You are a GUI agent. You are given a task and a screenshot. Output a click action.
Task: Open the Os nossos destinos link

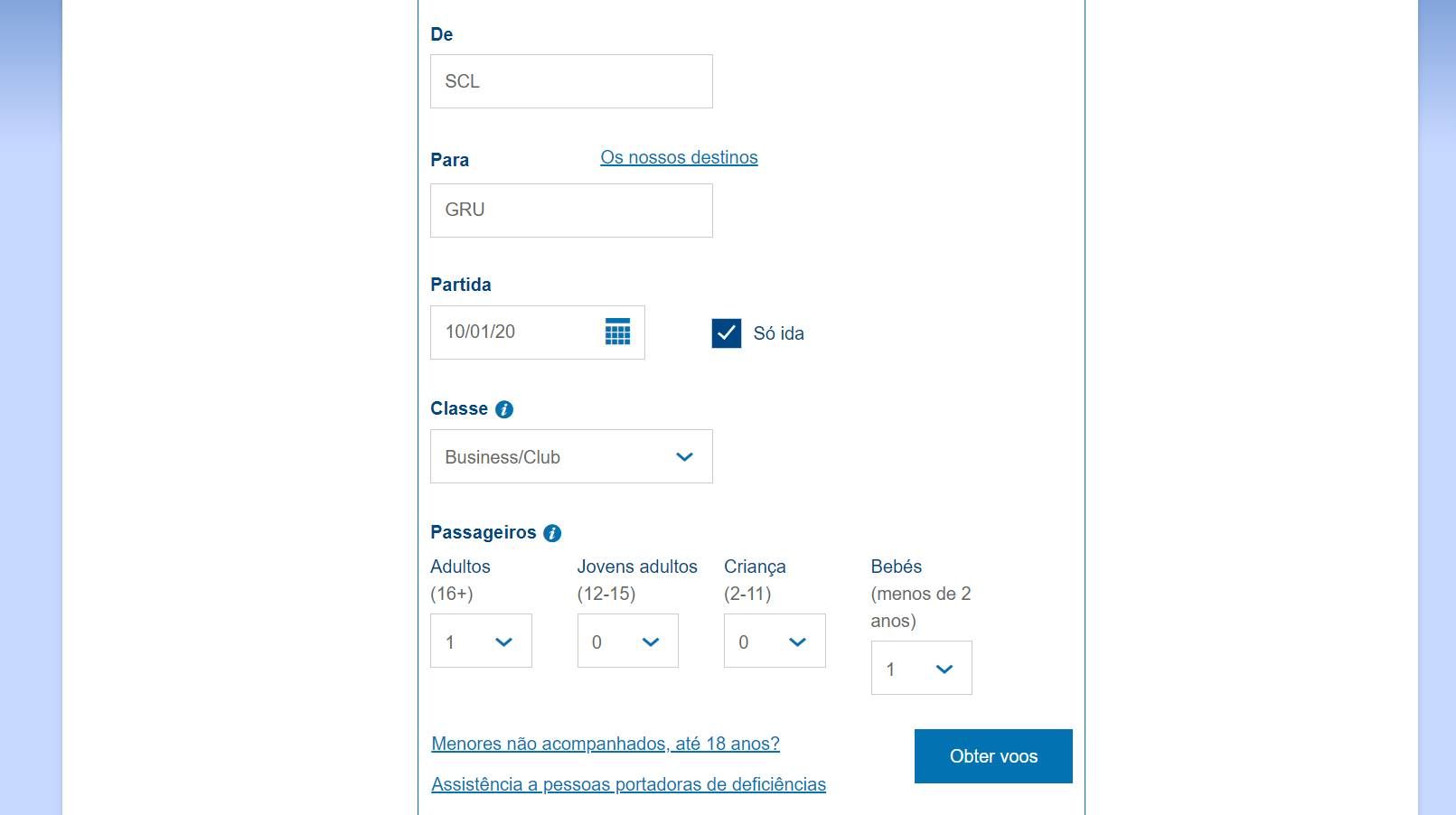pyautogui.click(x=679, y=157)
